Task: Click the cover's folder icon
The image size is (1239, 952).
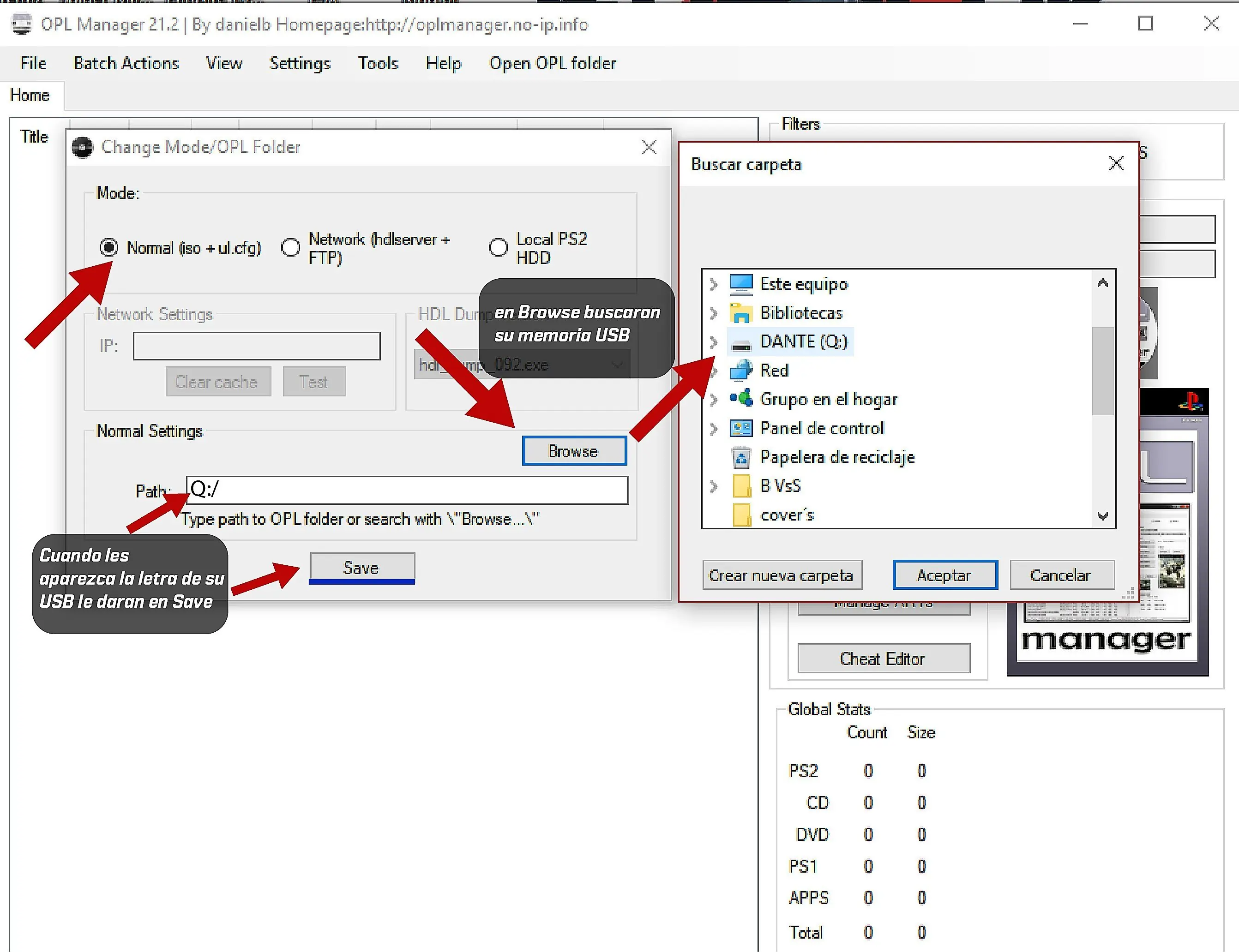Action: [x=741, y=515]
